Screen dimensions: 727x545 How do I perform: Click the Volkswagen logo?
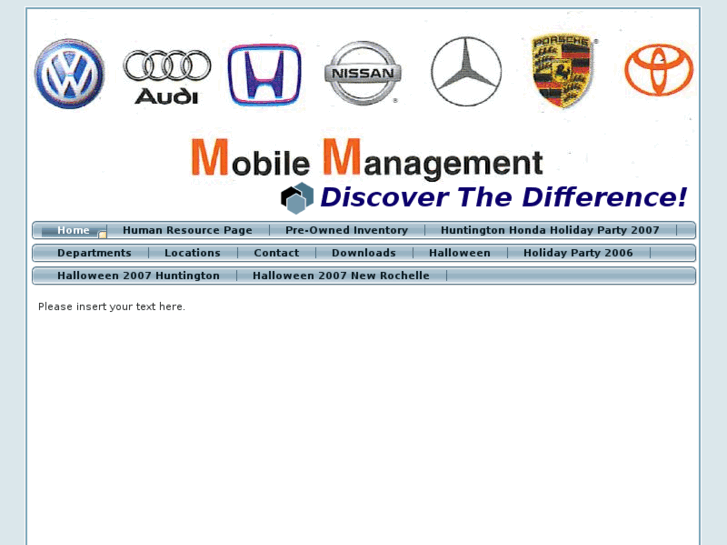[70, 74]
